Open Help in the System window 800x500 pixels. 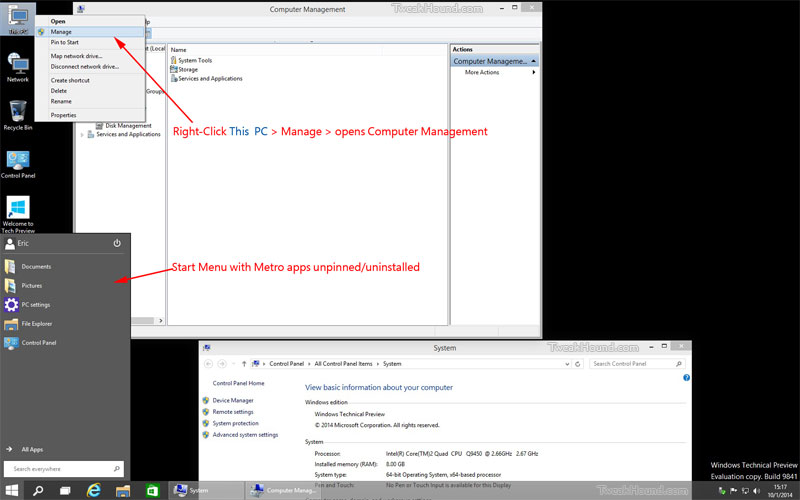point(686,378)
